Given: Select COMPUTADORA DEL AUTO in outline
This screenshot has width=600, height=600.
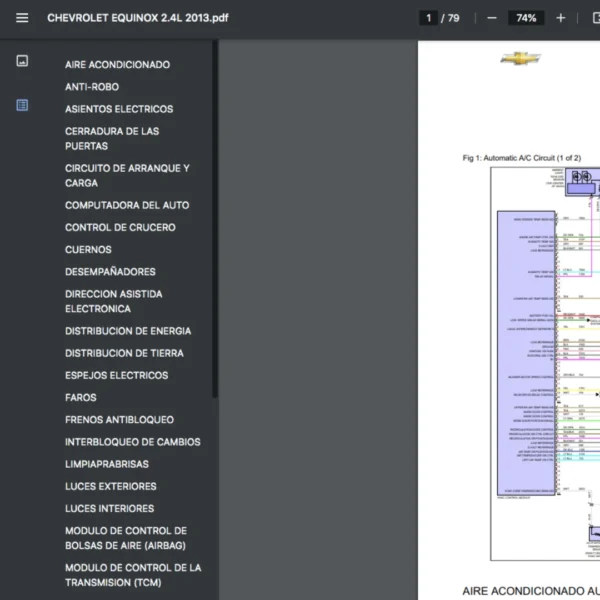Looking at the screenshot, I should click(x=127, y=205).
